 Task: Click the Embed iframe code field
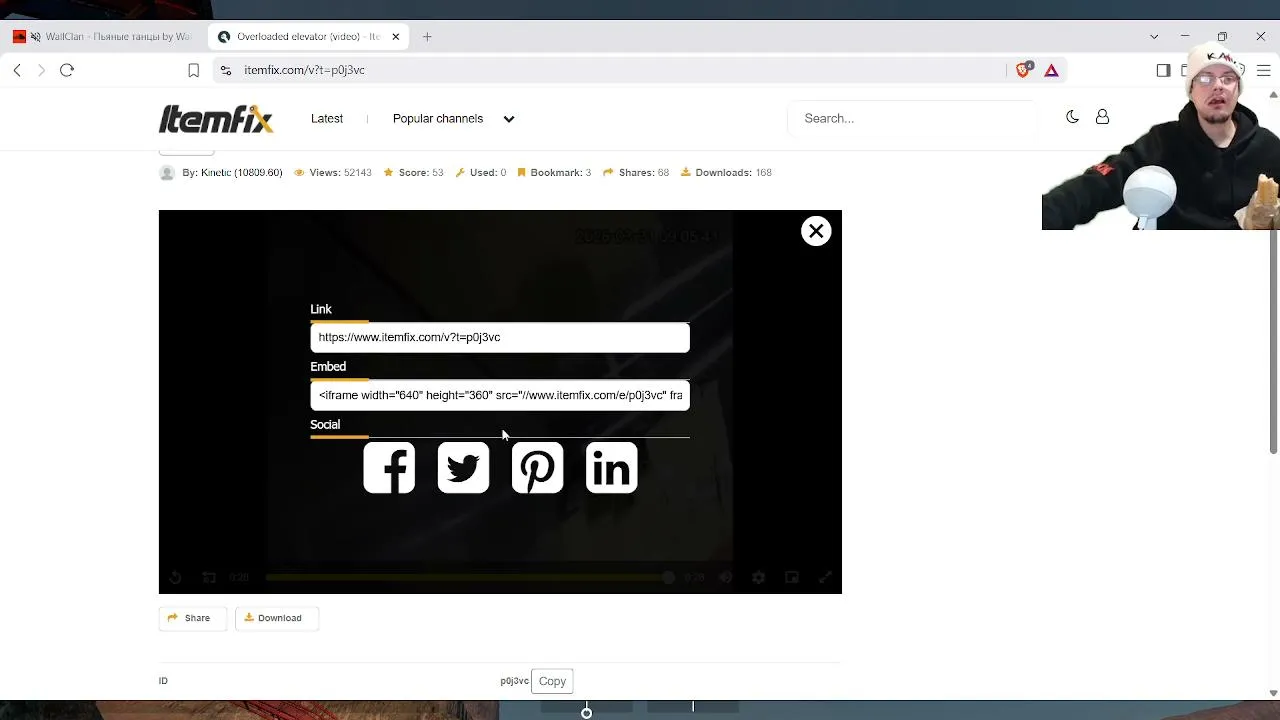coord(500,395)
